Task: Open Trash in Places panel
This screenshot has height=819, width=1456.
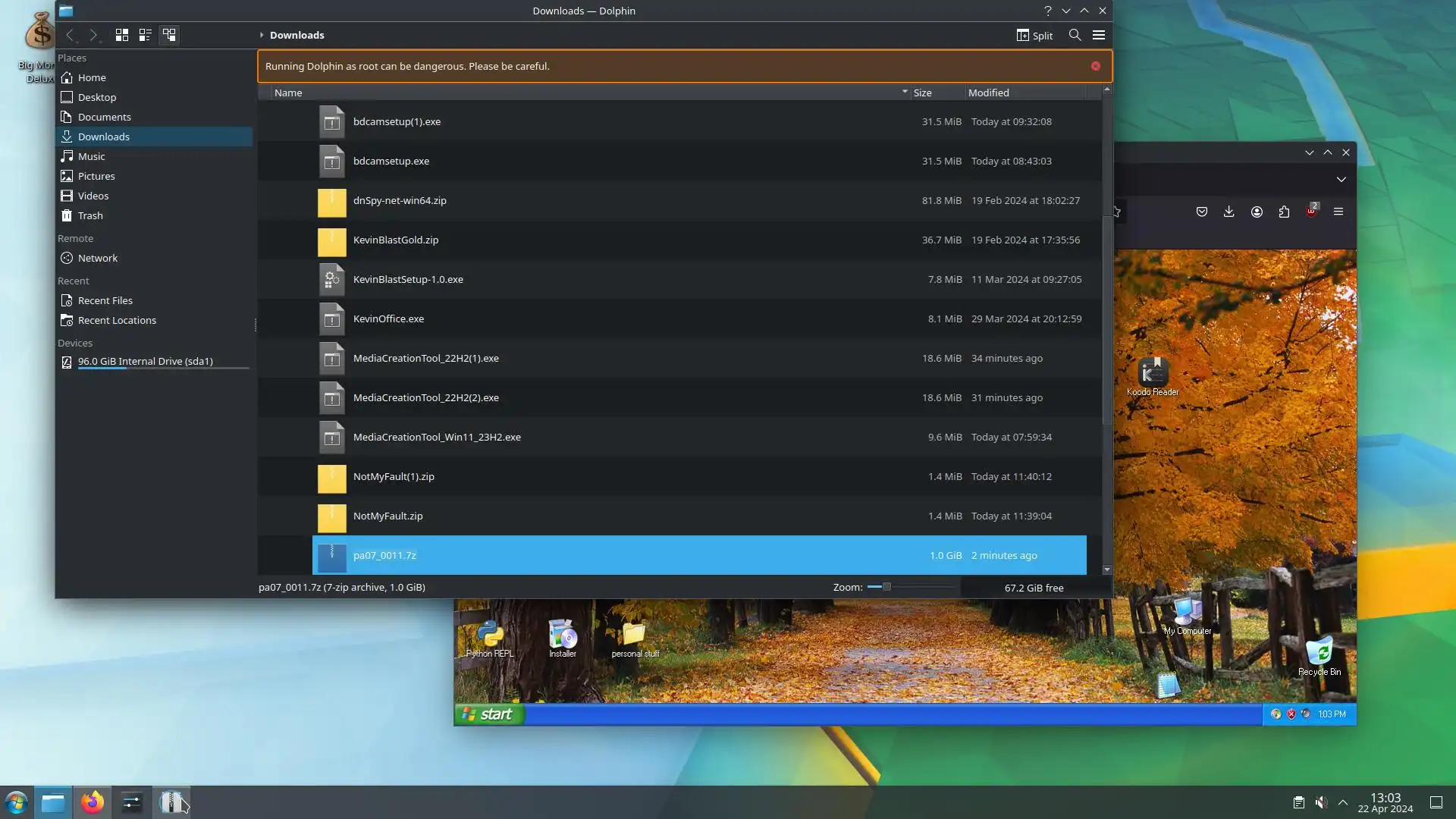Action: (x=90, y=215)
